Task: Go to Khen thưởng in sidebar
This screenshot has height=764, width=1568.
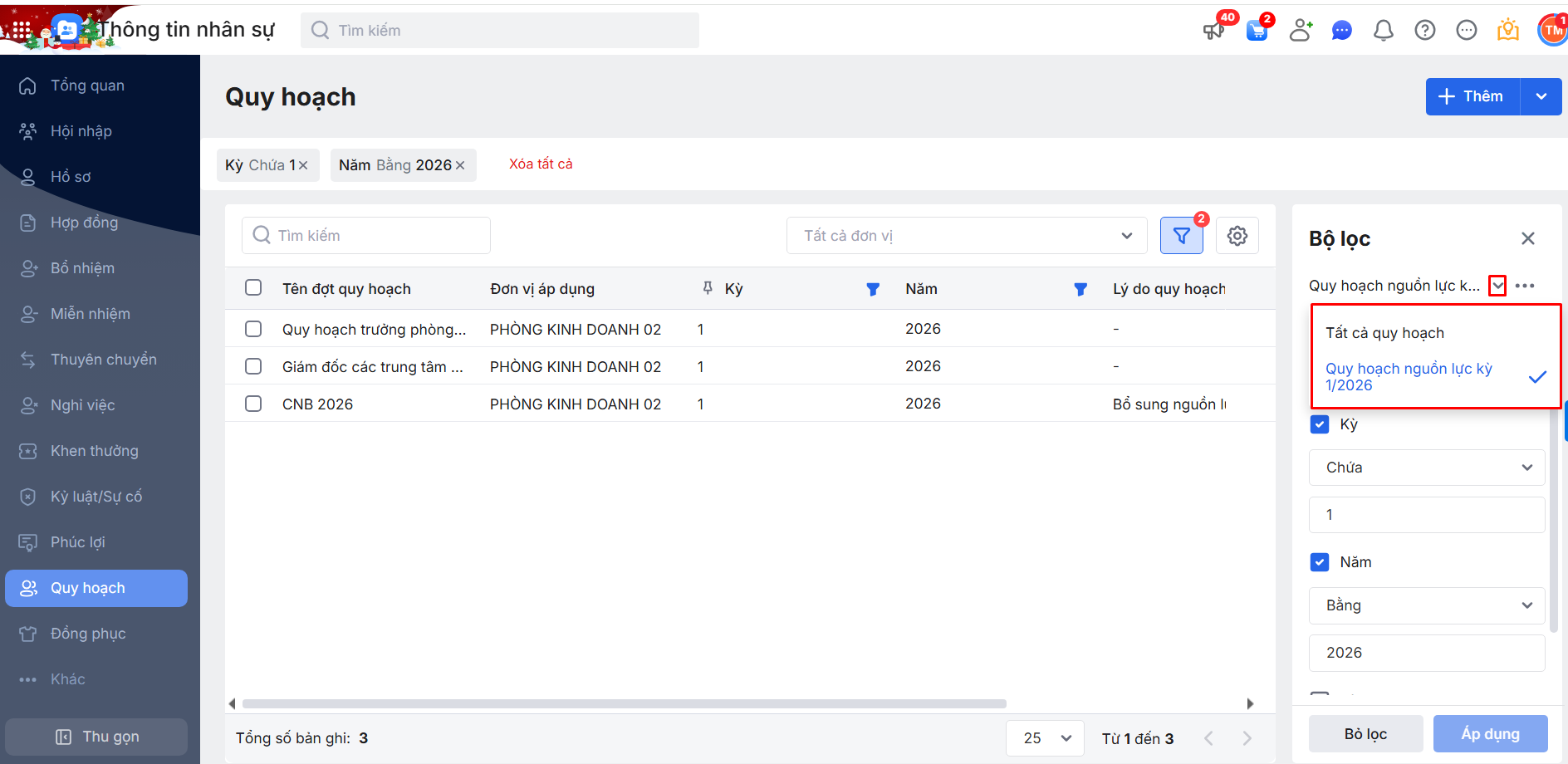Action: click(x=94, y=451)
